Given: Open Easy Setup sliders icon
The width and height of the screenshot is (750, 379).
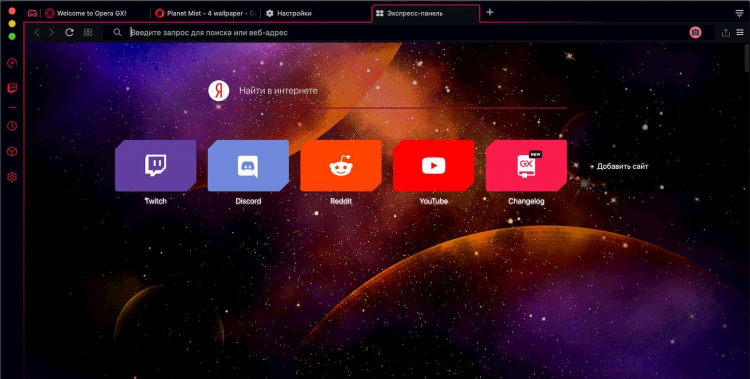Looking at the screenshot, I should 740,33.
